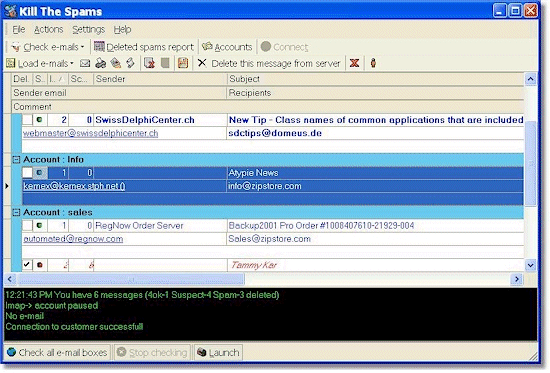Tick the delete checkbox for SwissDelphiCenter.ch
550x373 pixels.
pos(27,120)
